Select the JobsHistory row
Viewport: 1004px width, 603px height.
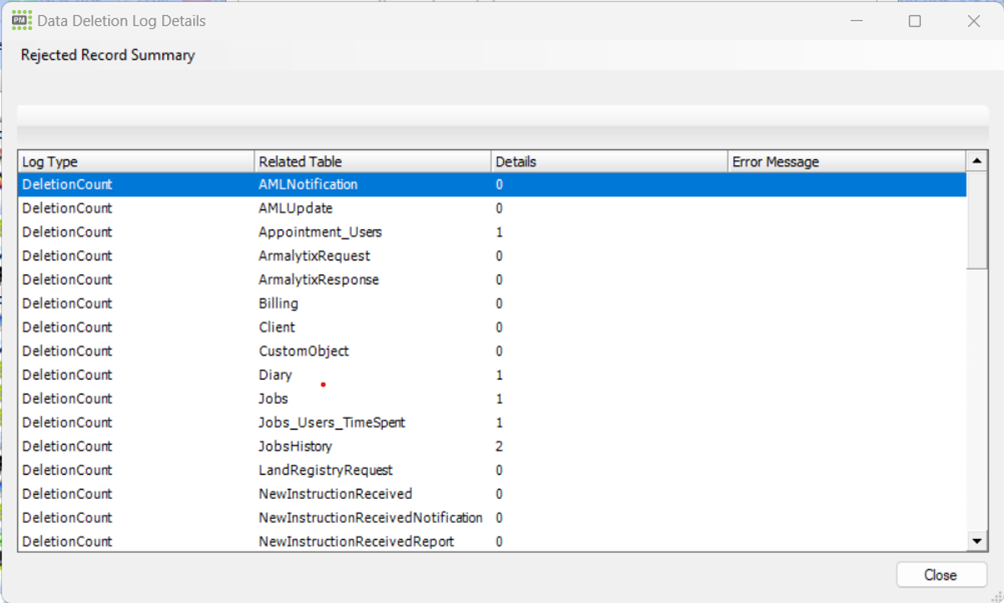pyautogui.click(x=295, y=447)
